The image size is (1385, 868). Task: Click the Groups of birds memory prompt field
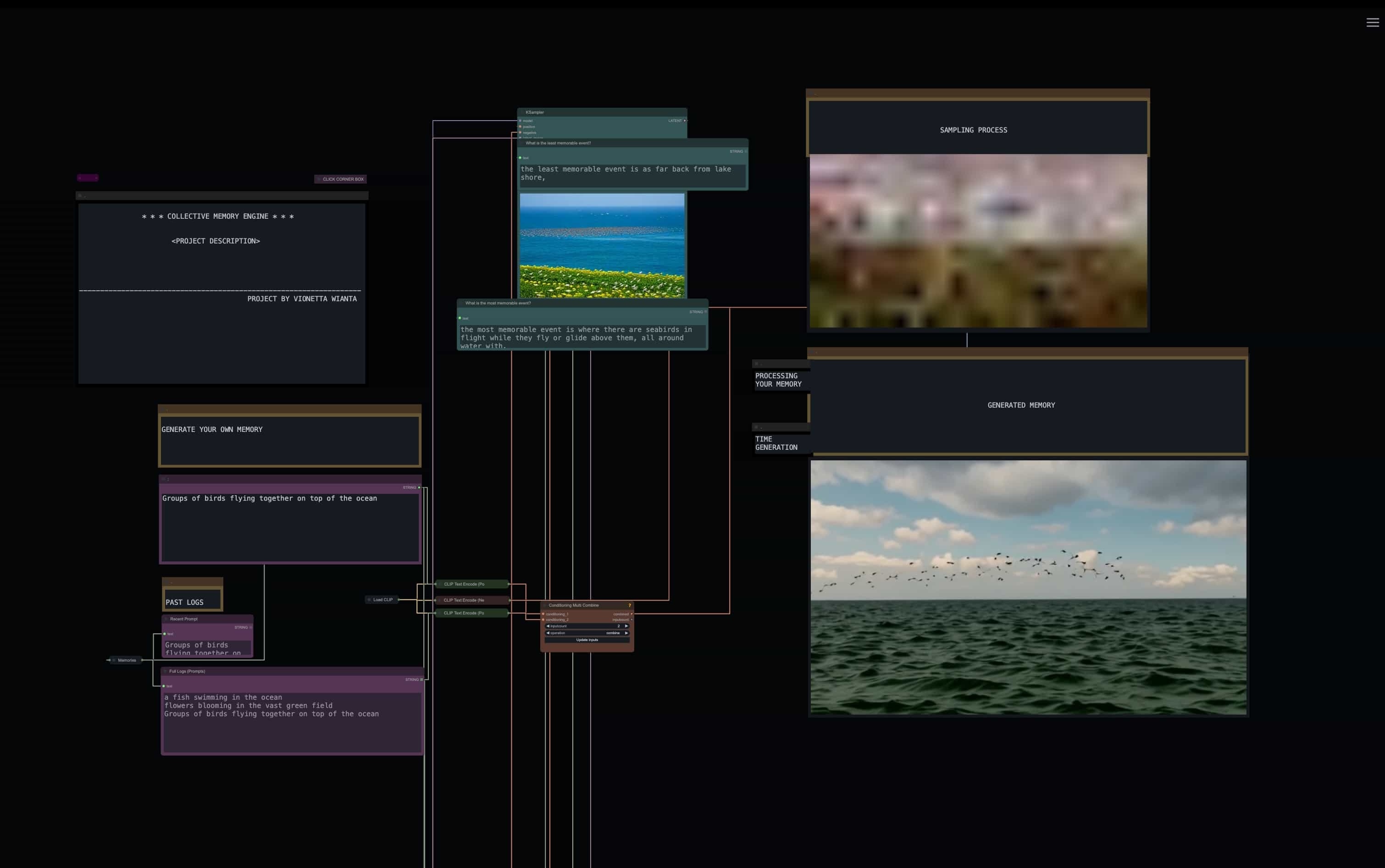pos(290,525)
